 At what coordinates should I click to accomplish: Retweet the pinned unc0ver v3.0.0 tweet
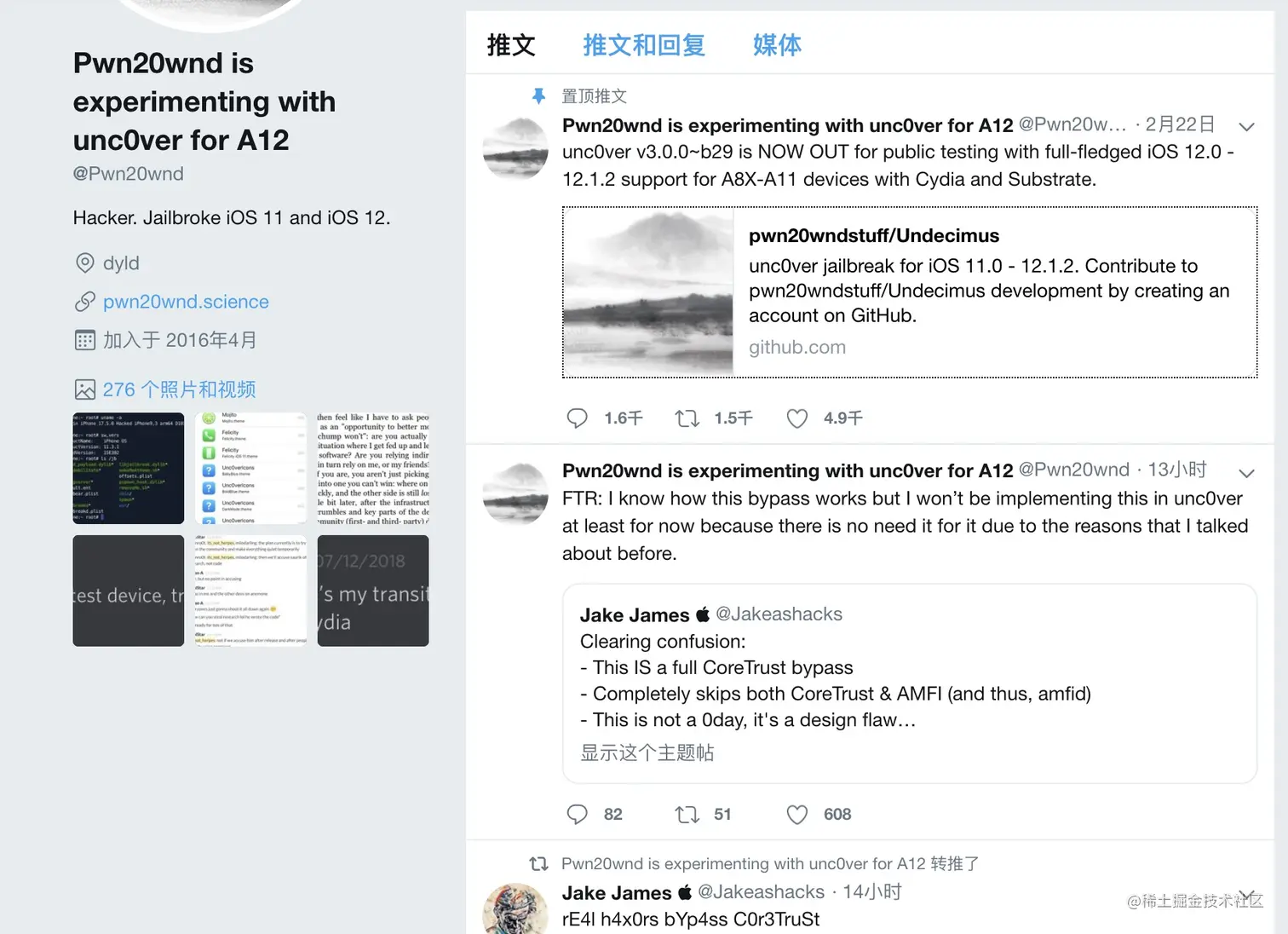687,418
